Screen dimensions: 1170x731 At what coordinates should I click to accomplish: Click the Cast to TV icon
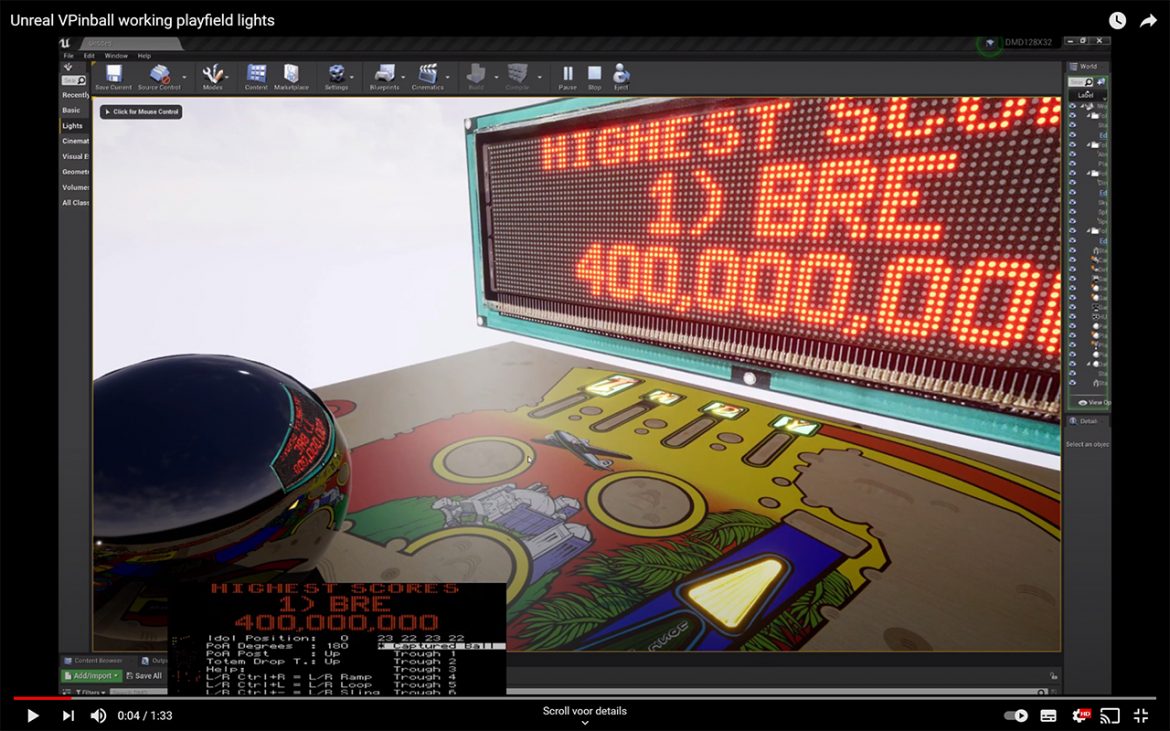1110,715
